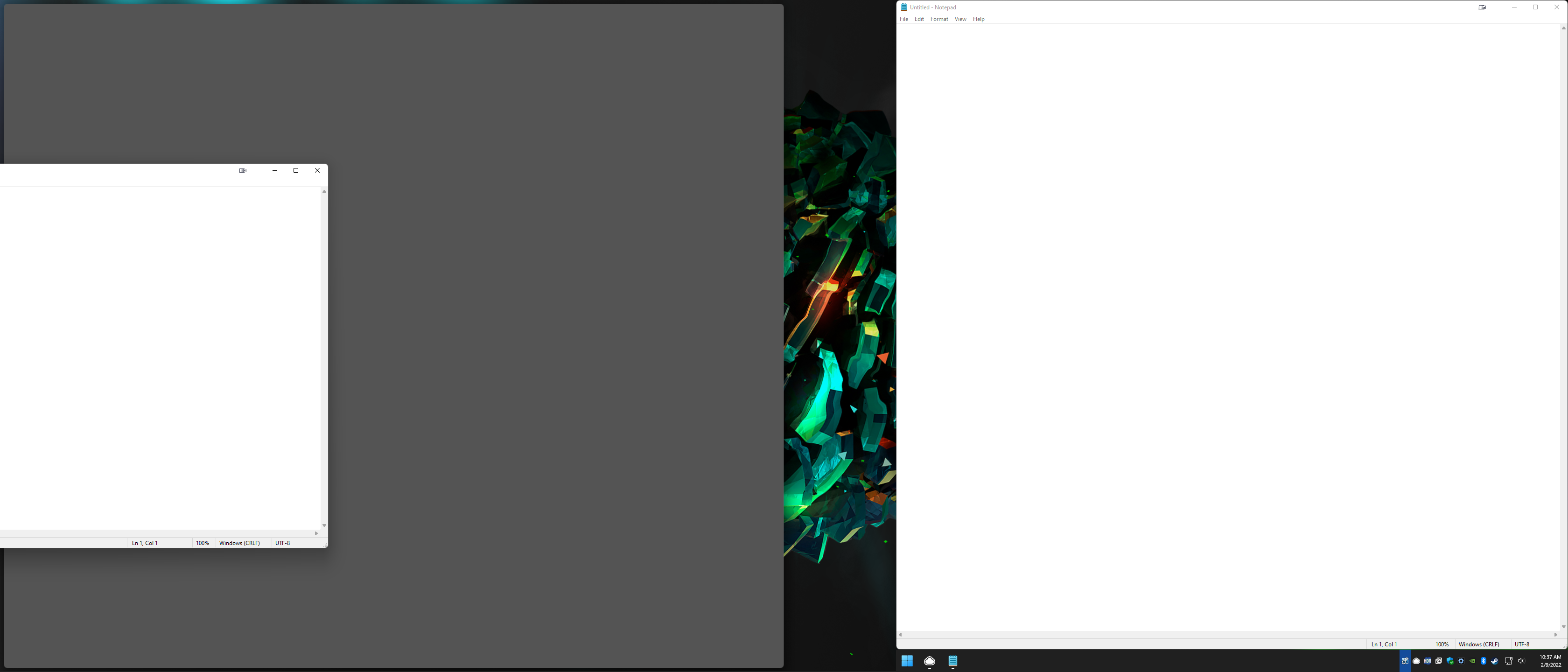This screenshot has height=672, width=1568.
Task: Open the NVIDIA tray icon
Action: [1472, 661]
